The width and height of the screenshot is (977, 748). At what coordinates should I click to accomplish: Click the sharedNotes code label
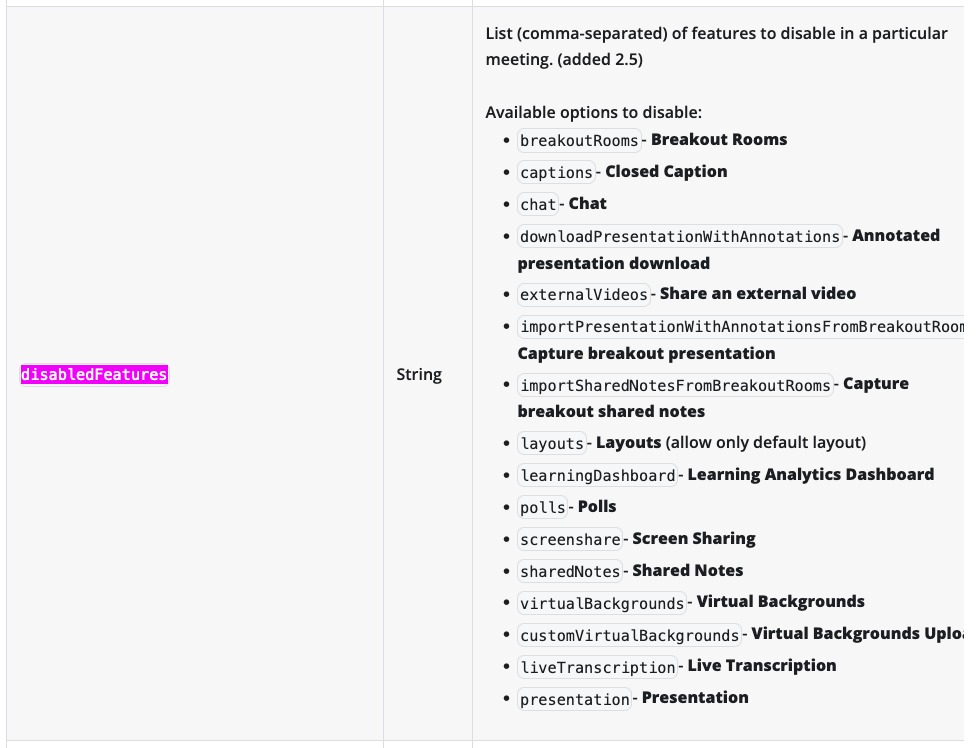[570, 571]
